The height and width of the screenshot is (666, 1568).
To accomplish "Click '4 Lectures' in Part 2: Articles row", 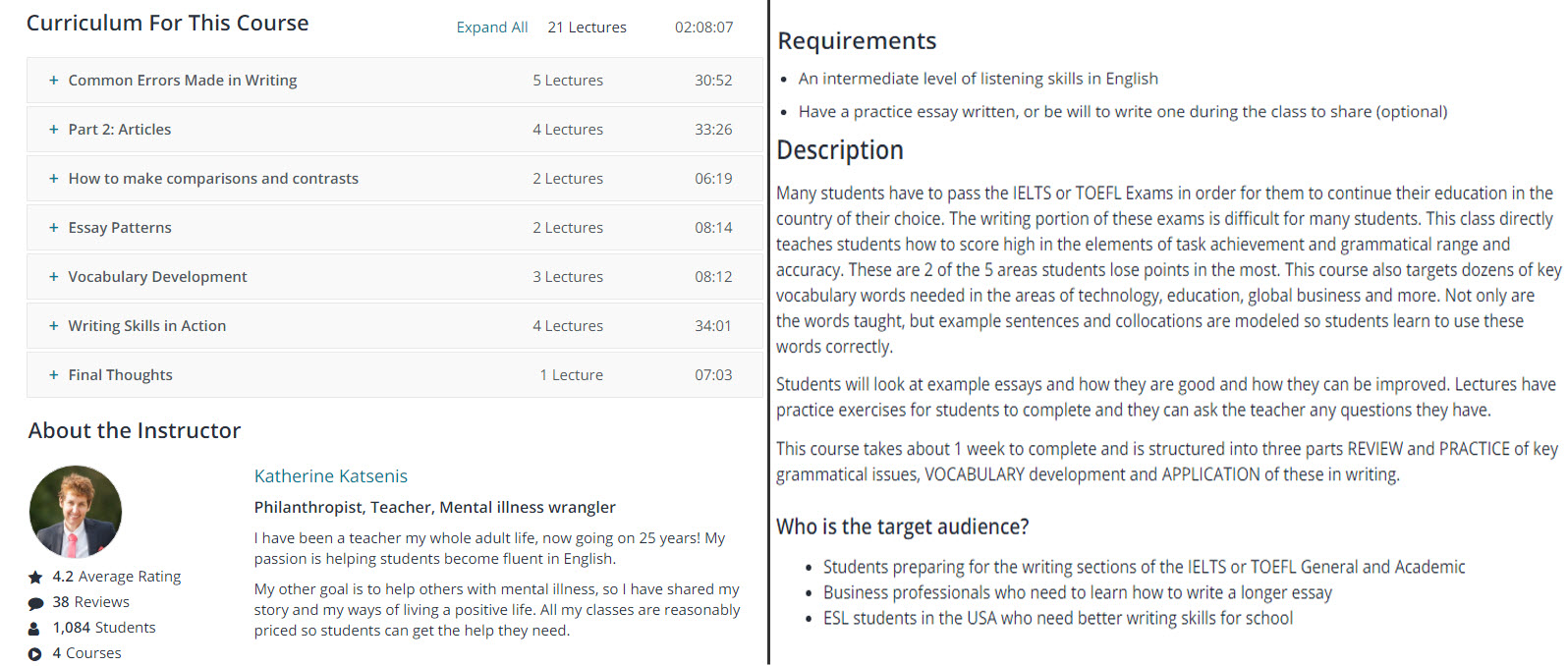I will 568,130.
